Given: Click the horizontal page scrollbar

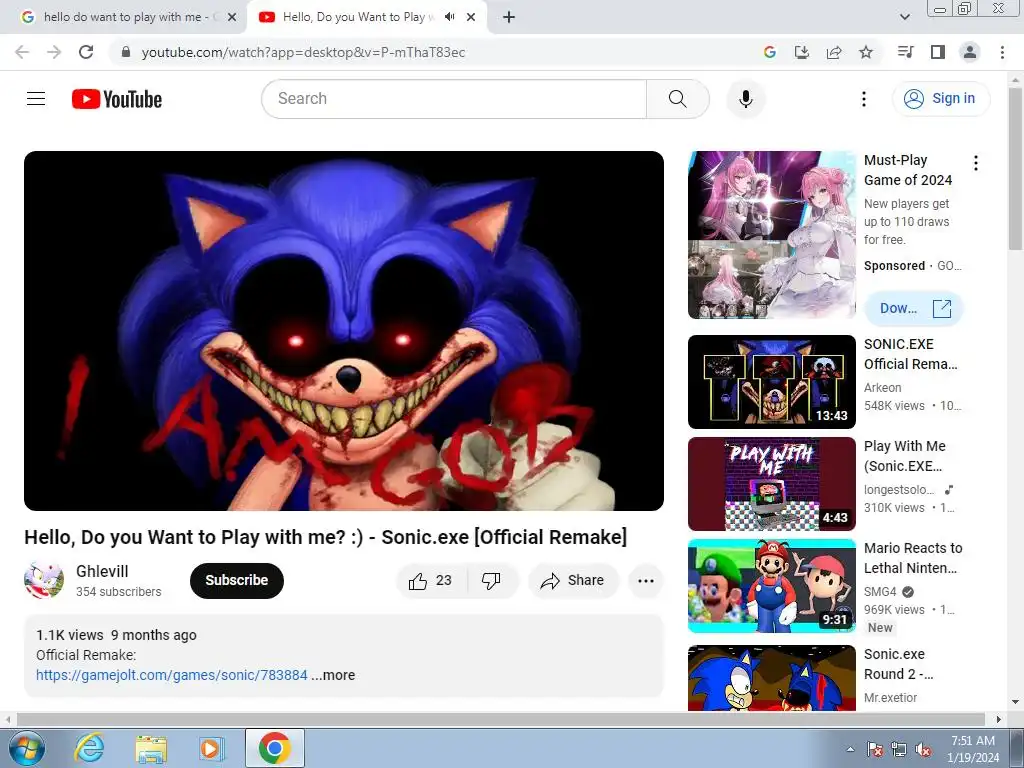Looking at the screenshot, I should click(x=502, y=719).
